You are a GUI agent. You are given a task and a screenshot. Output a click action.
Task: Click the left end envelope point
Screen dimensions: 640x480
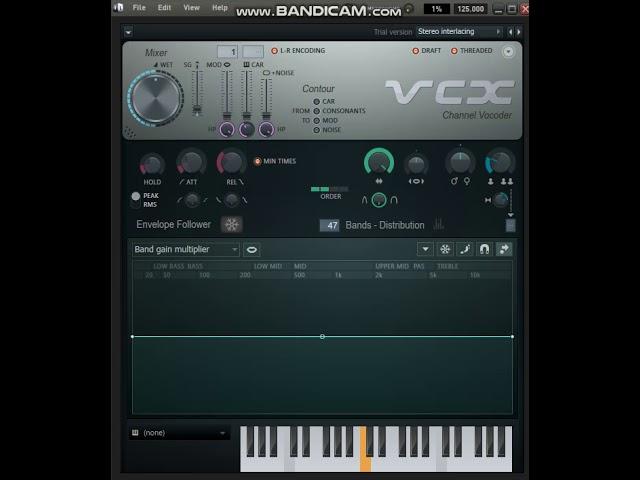coord(132,336)
